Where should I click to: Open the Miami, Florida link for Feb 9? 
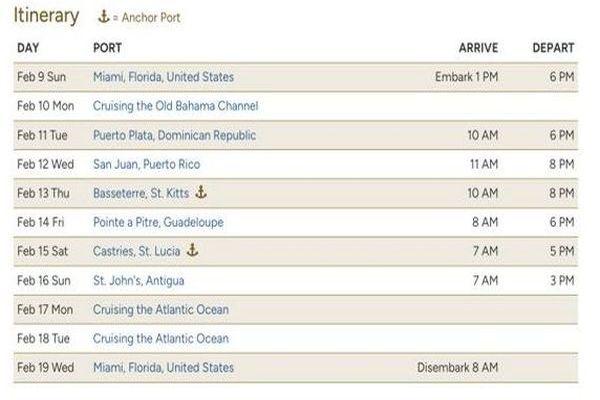[163, 76]
